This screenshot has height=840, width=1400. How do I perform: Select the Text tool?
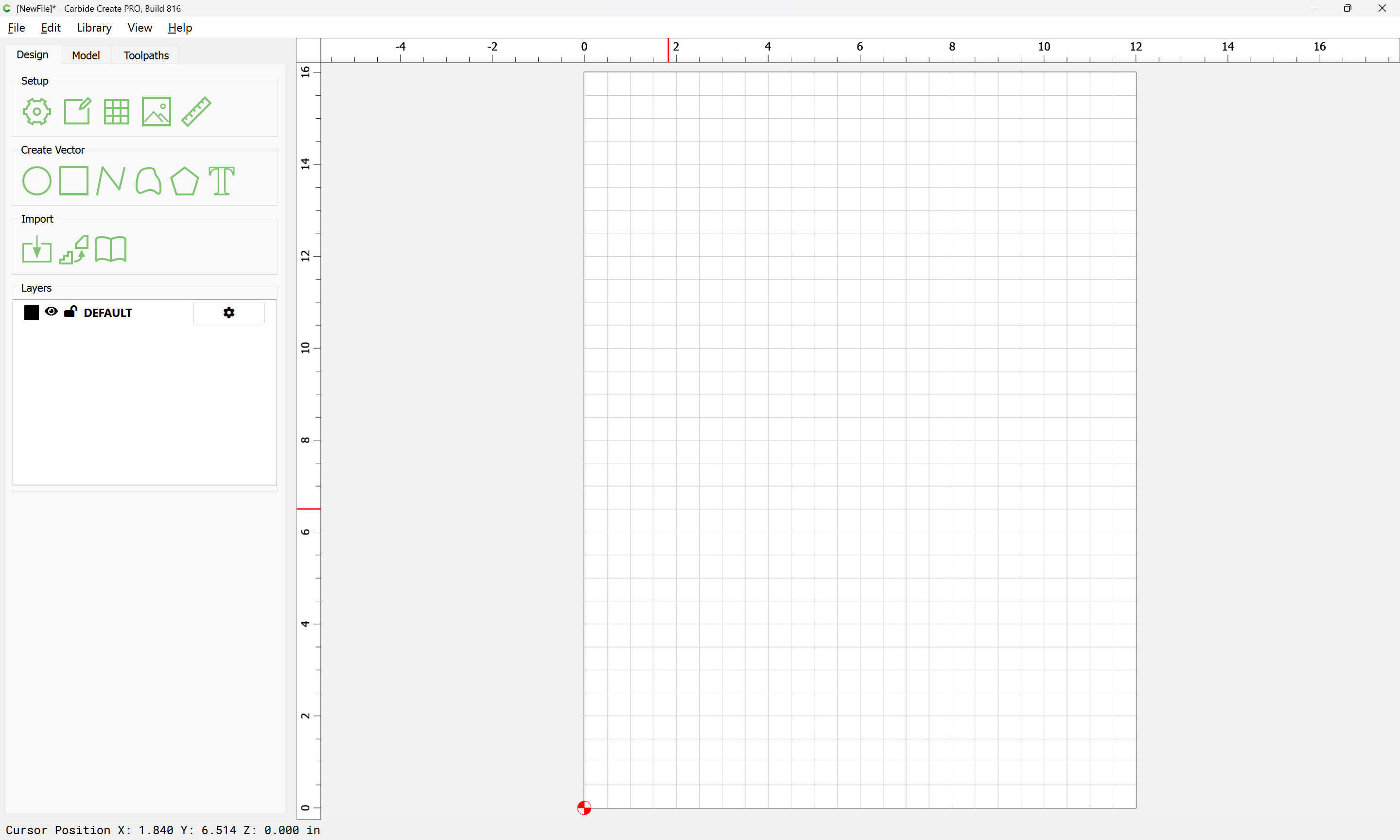(221, 181)
